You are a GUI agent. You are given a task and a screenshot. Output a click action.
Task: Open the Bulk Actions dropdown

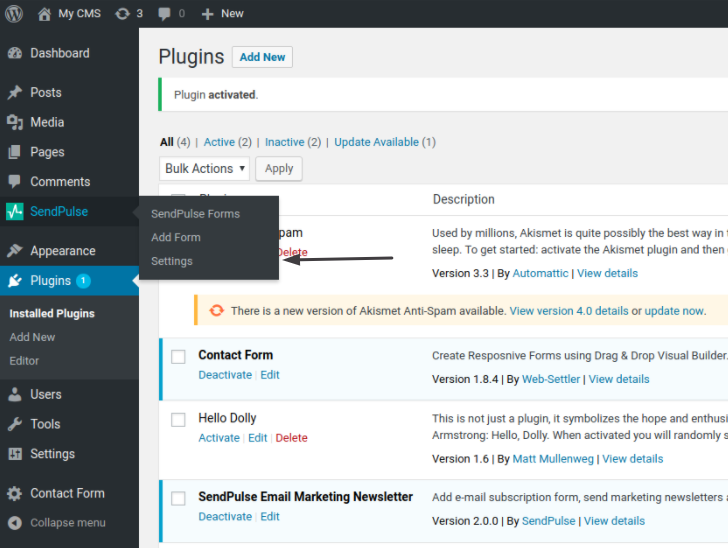click(x=205, y=169)
